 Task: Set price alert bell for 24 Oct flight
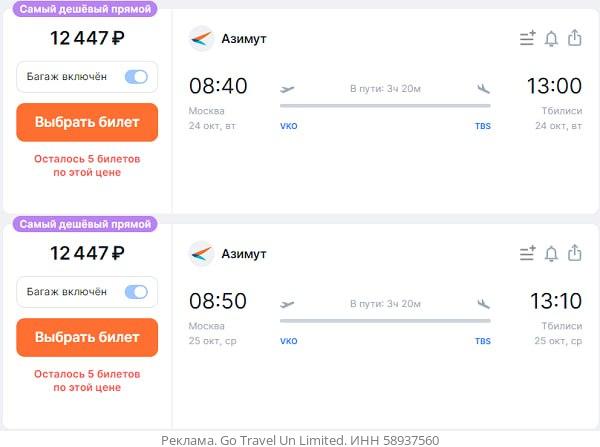[551, 39]
